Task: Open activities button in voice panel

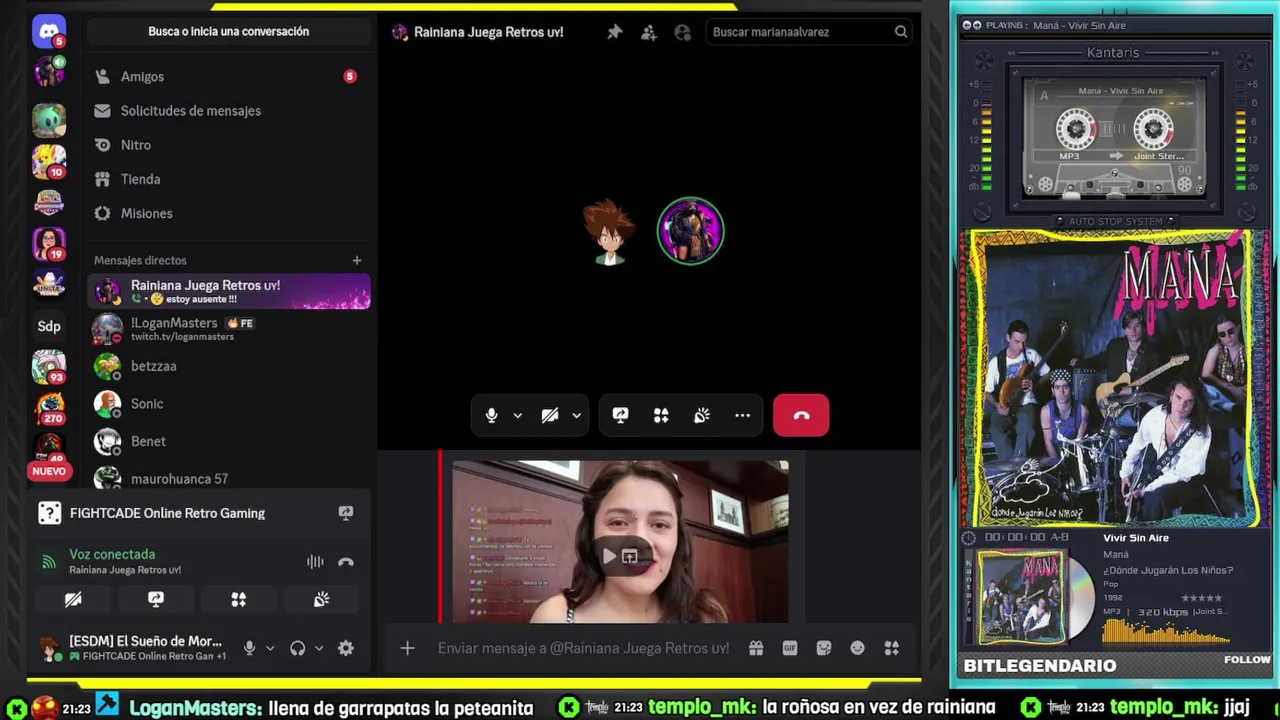Action: pos(238,599)
